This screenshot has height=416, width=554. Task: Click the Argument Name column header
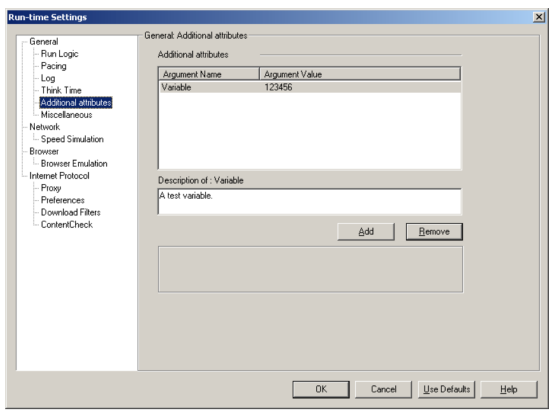pyautogui.click(x=209, y=74)
